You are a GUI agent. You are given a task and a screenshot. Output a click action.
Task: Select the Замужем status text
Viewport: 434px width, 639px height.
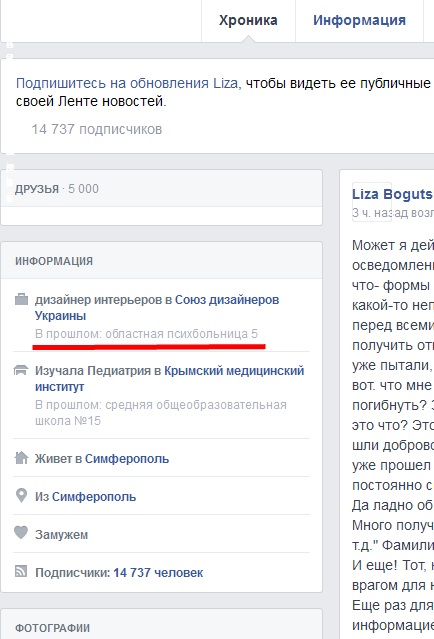pos(62,535)
